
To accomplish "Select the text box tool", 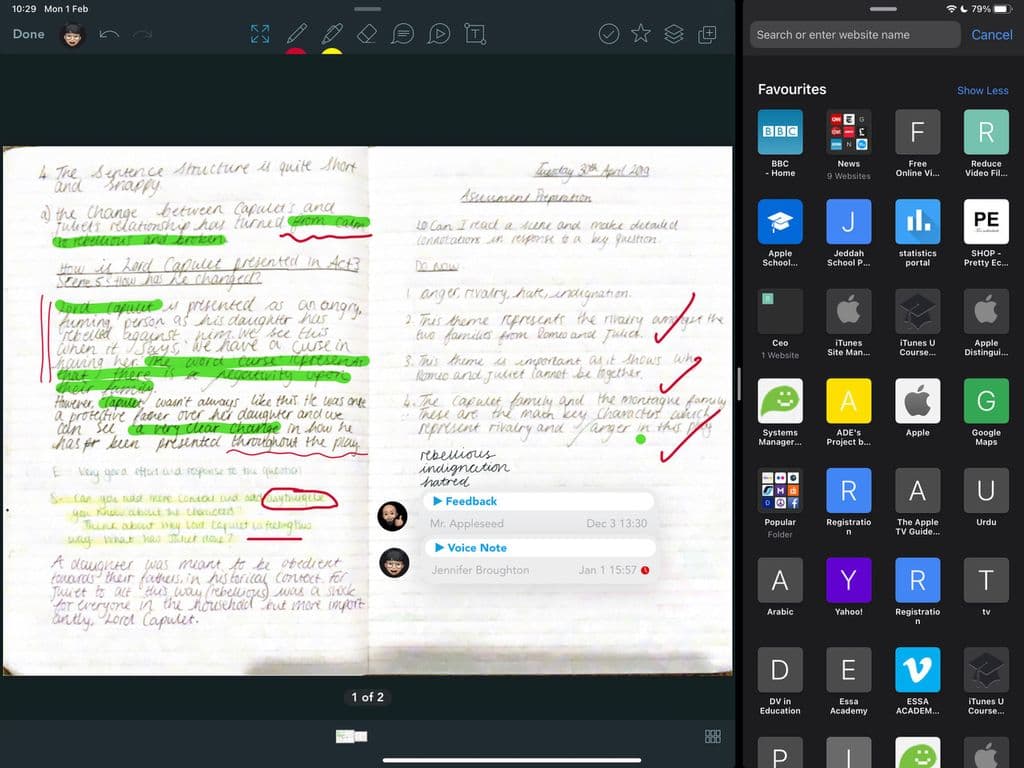I will [x=475, y=34].
